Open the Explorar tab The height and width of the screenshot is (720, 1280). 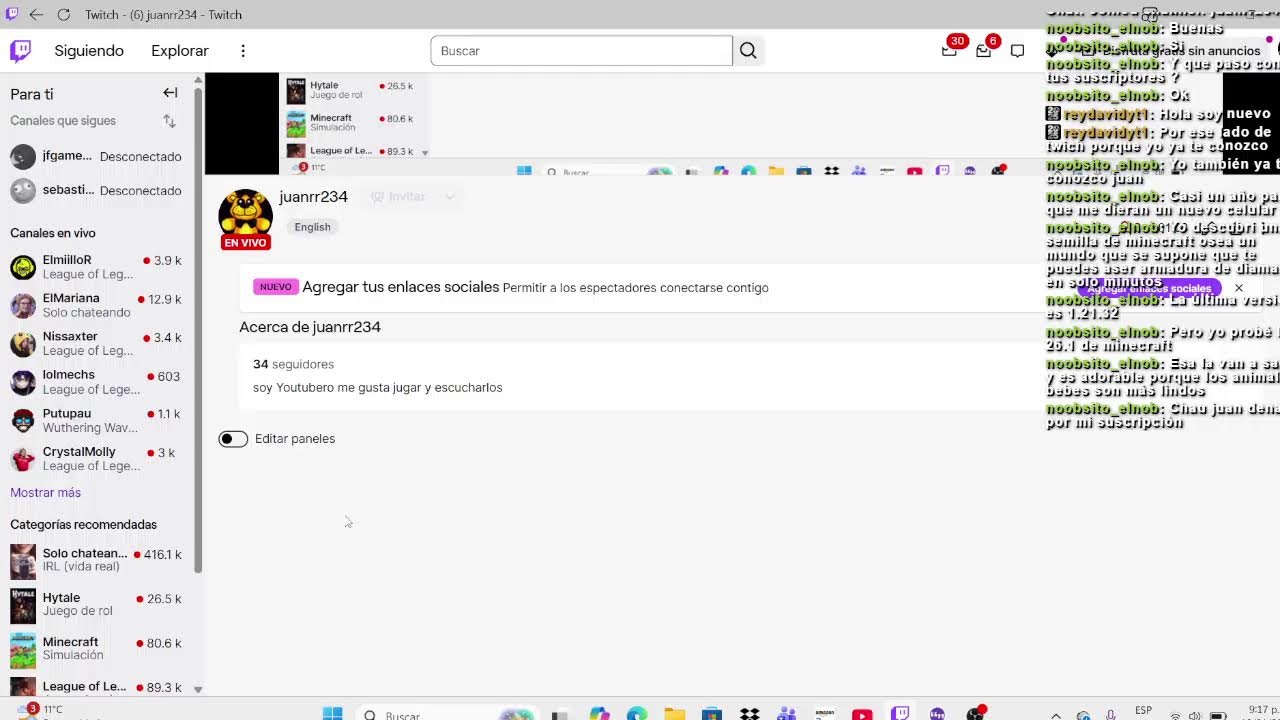(180, 51)
